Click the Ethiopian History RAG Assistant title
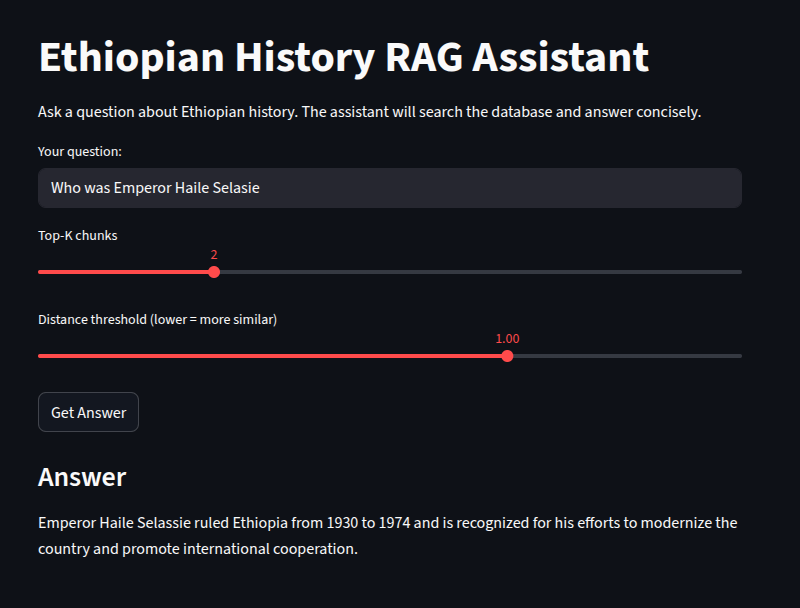Viewport: 800px width, 608px height. (343, 58)
